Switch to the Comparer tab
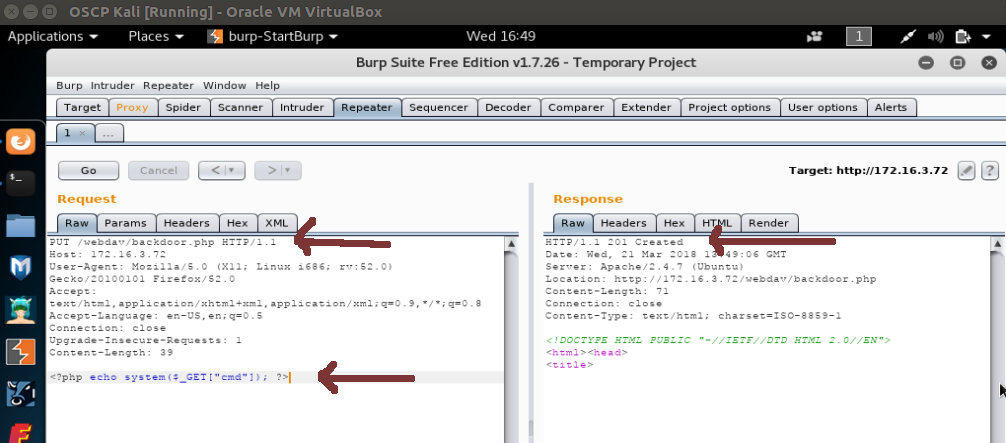1006x443 pixels. [576, 107]
